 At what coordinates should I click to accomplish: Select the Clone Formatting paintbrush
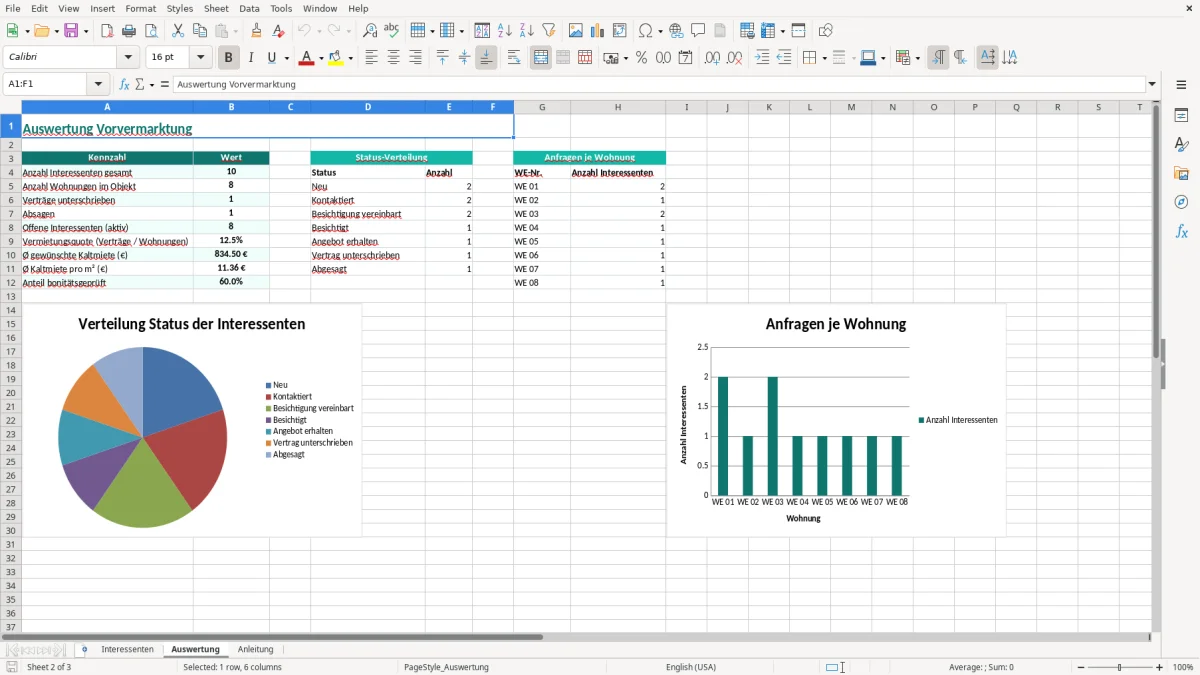point(256,31)
